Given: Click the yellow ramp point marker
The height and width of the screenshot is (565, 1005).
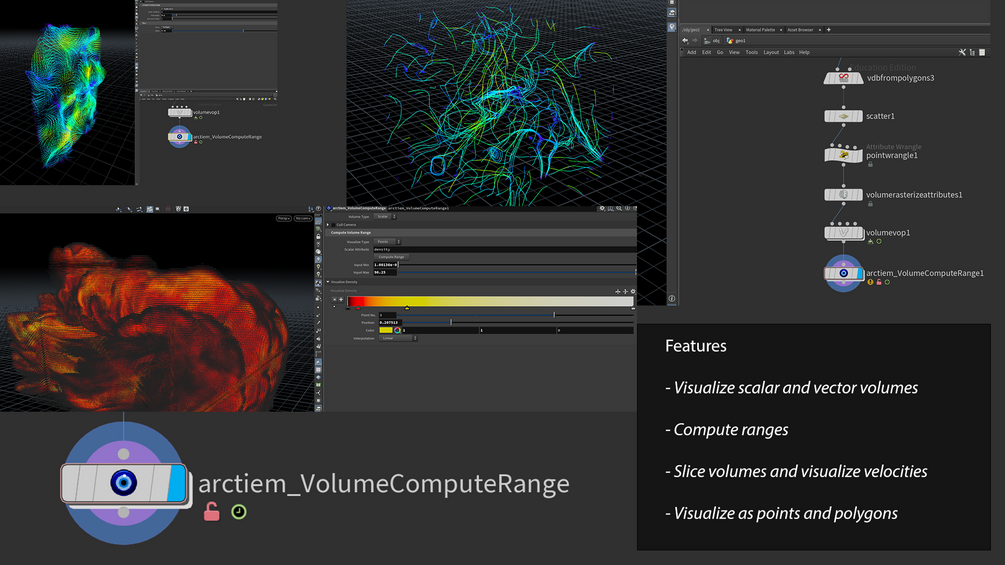Looking at the screenshot, I should tap(407, 308).
